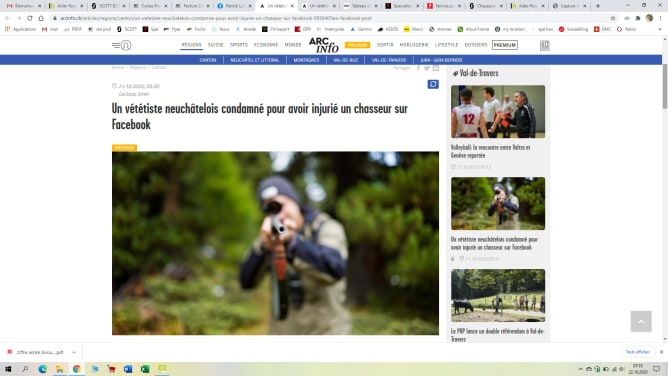Open Excel from the taskbar
The image size is (668, 376).
click(x=145, y=369)
